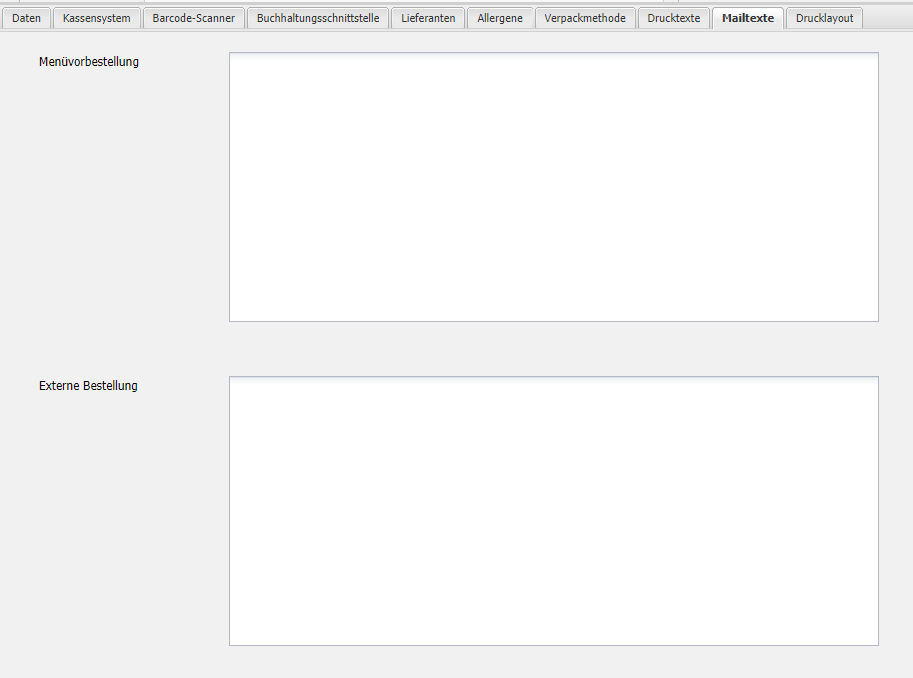Click the active Mailtexte tab

click(x=747, y=18)
